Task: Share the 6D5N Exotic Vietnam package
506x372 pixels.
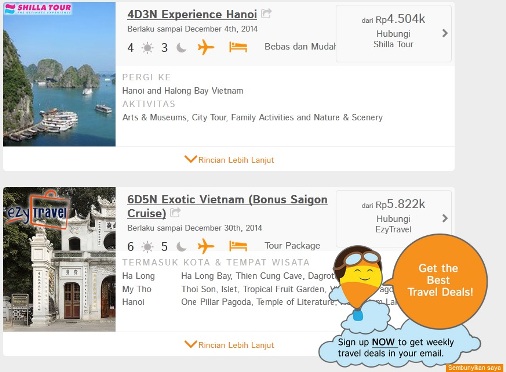Action: tap(175, 212)
